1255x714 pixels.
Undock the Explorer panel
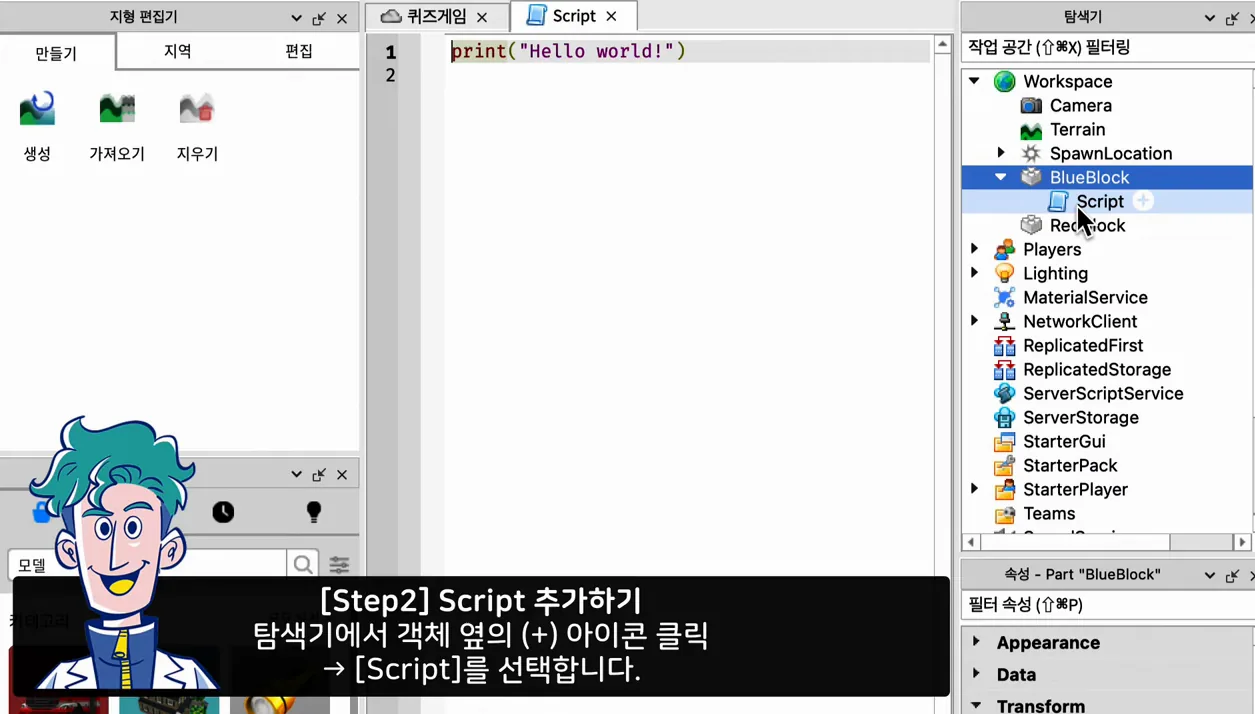[x=1232, y=18]
